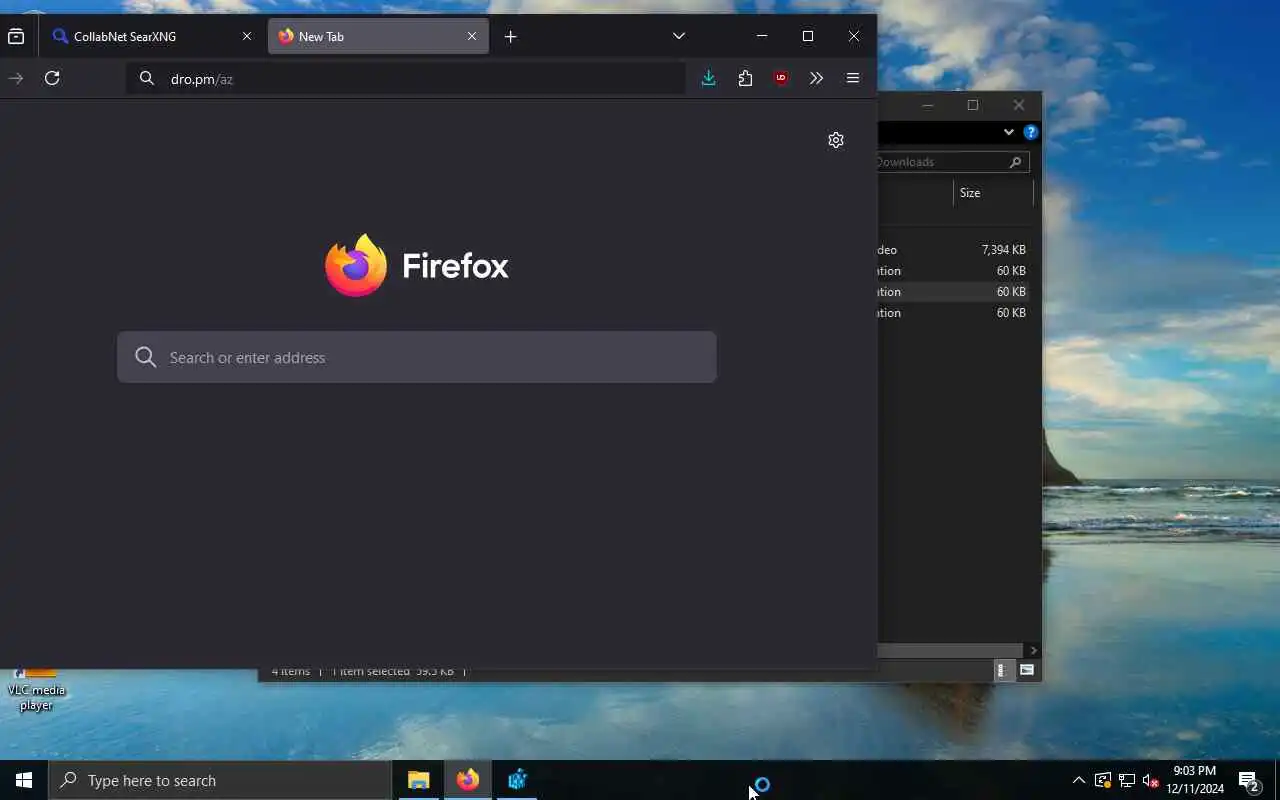Click the address bar magnifier icon
The image size is (1280, 800).
tap(147, 78)
